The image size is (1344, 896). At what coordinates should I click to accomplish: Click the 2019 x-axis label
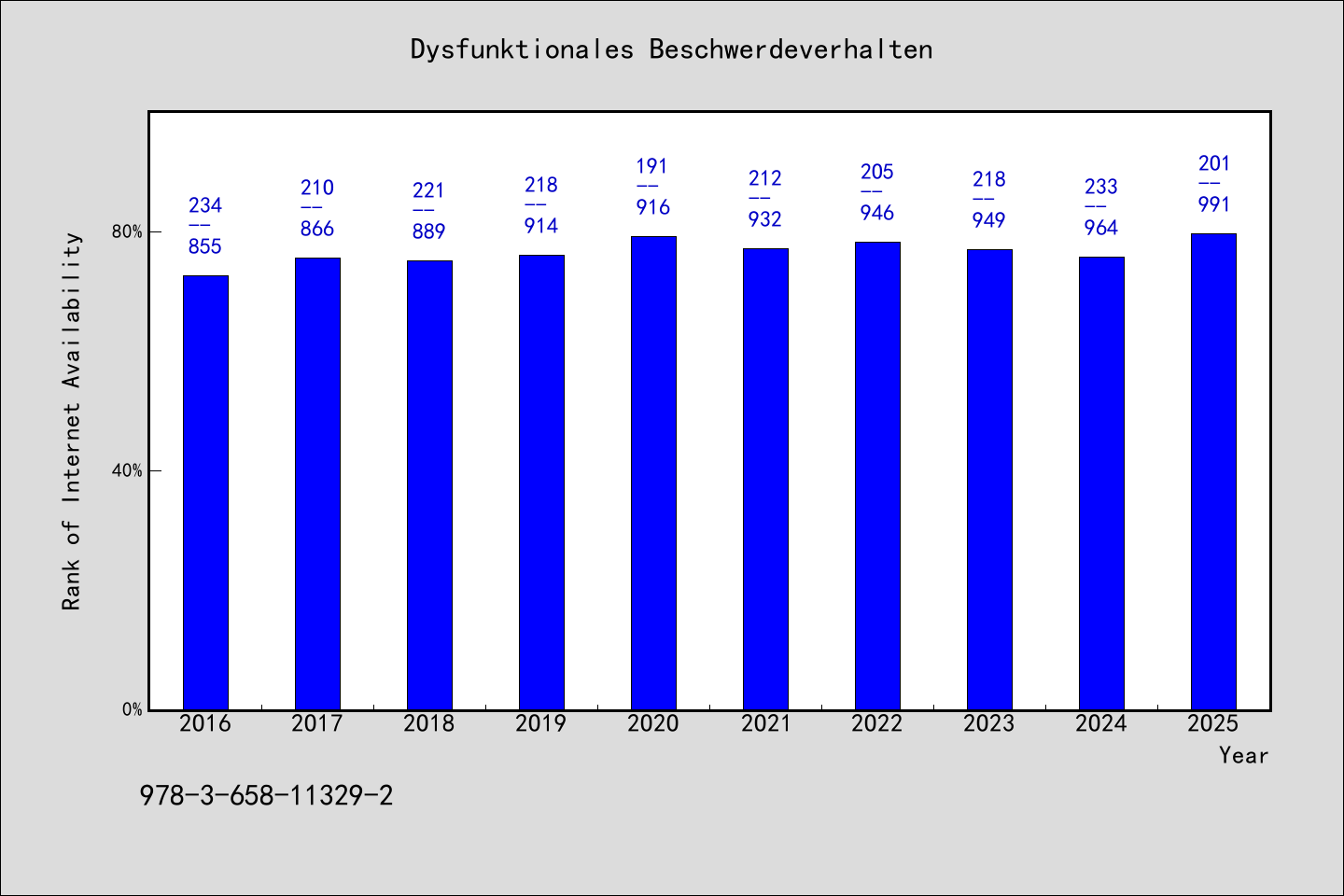coord(541,723)
